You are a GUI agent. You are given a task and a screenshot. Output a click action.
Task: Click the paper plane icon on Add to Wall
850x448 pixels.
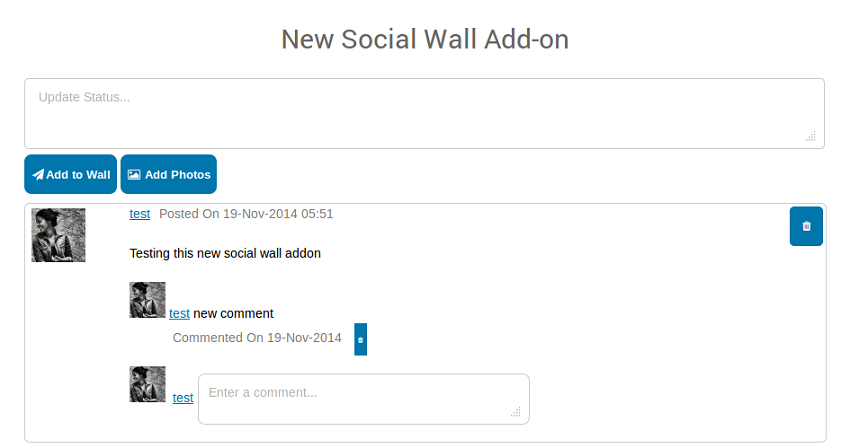tap(38, 175)
